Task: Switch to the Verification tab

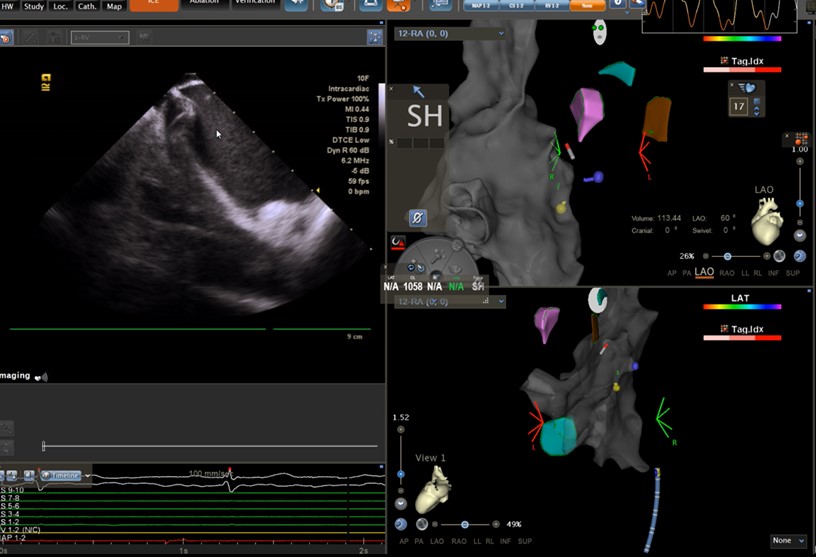Action: 254,4
